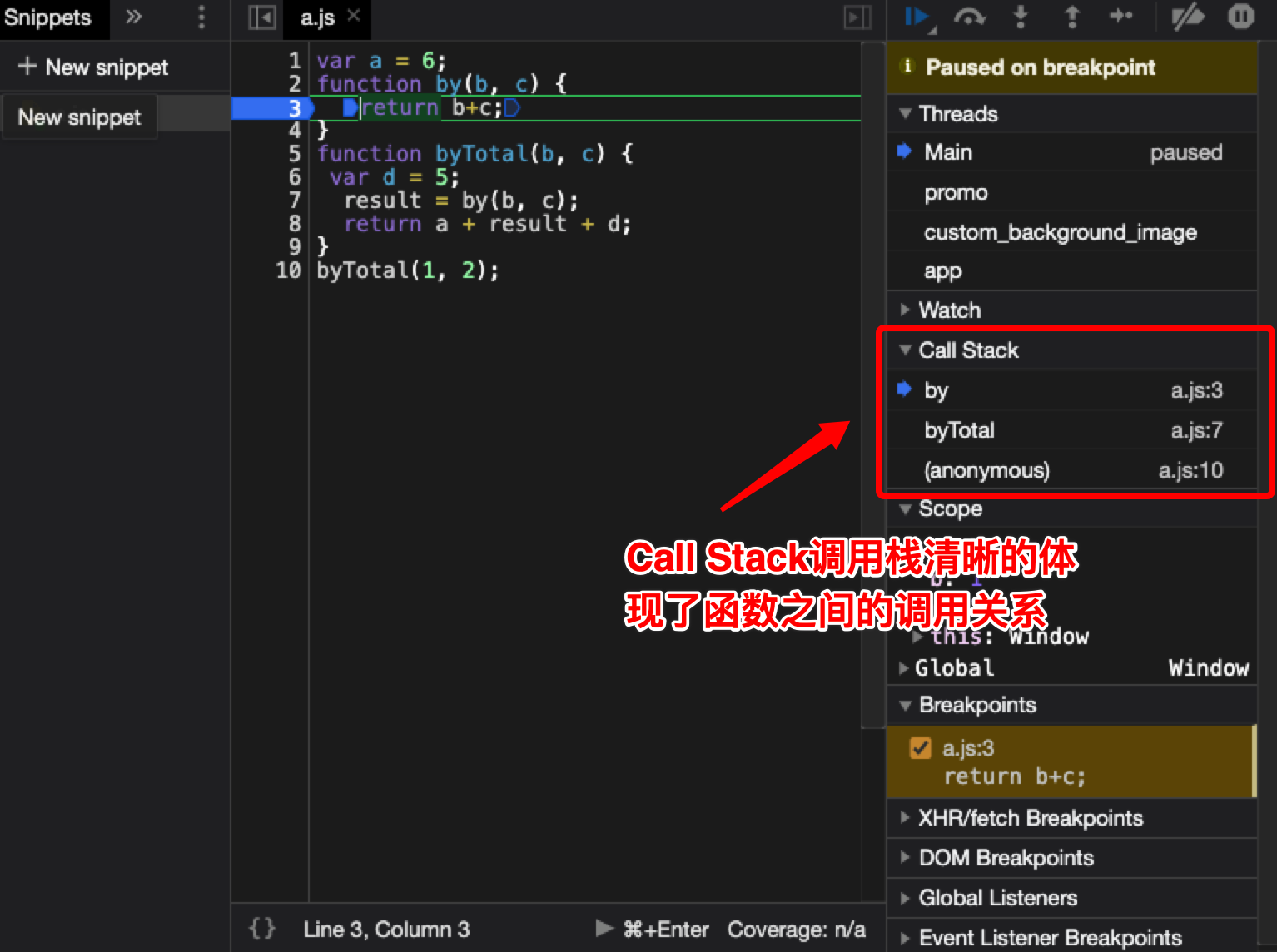Step over next function call
Image resolution: width=1277 pixels, height=952 pixels.
point(969,17)
